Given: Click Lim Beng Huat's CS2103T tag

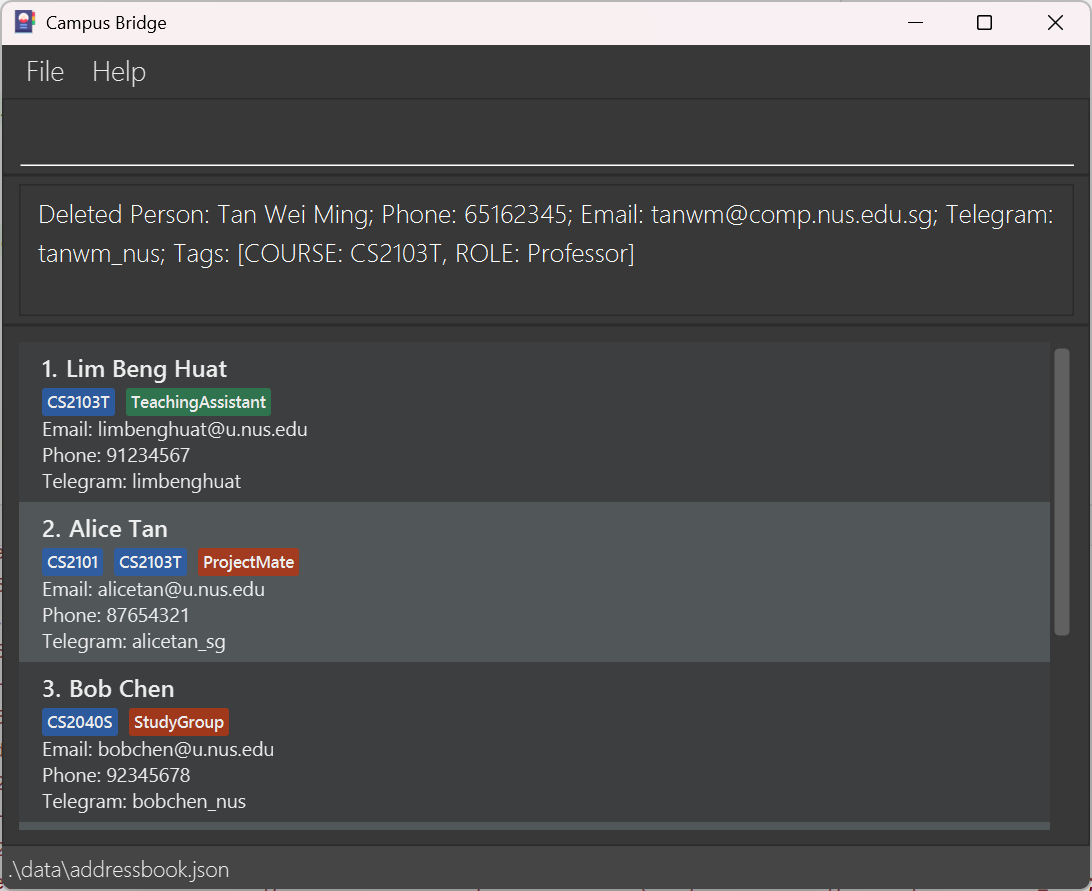Looking at the screenshot, I should tap(78, 402).
